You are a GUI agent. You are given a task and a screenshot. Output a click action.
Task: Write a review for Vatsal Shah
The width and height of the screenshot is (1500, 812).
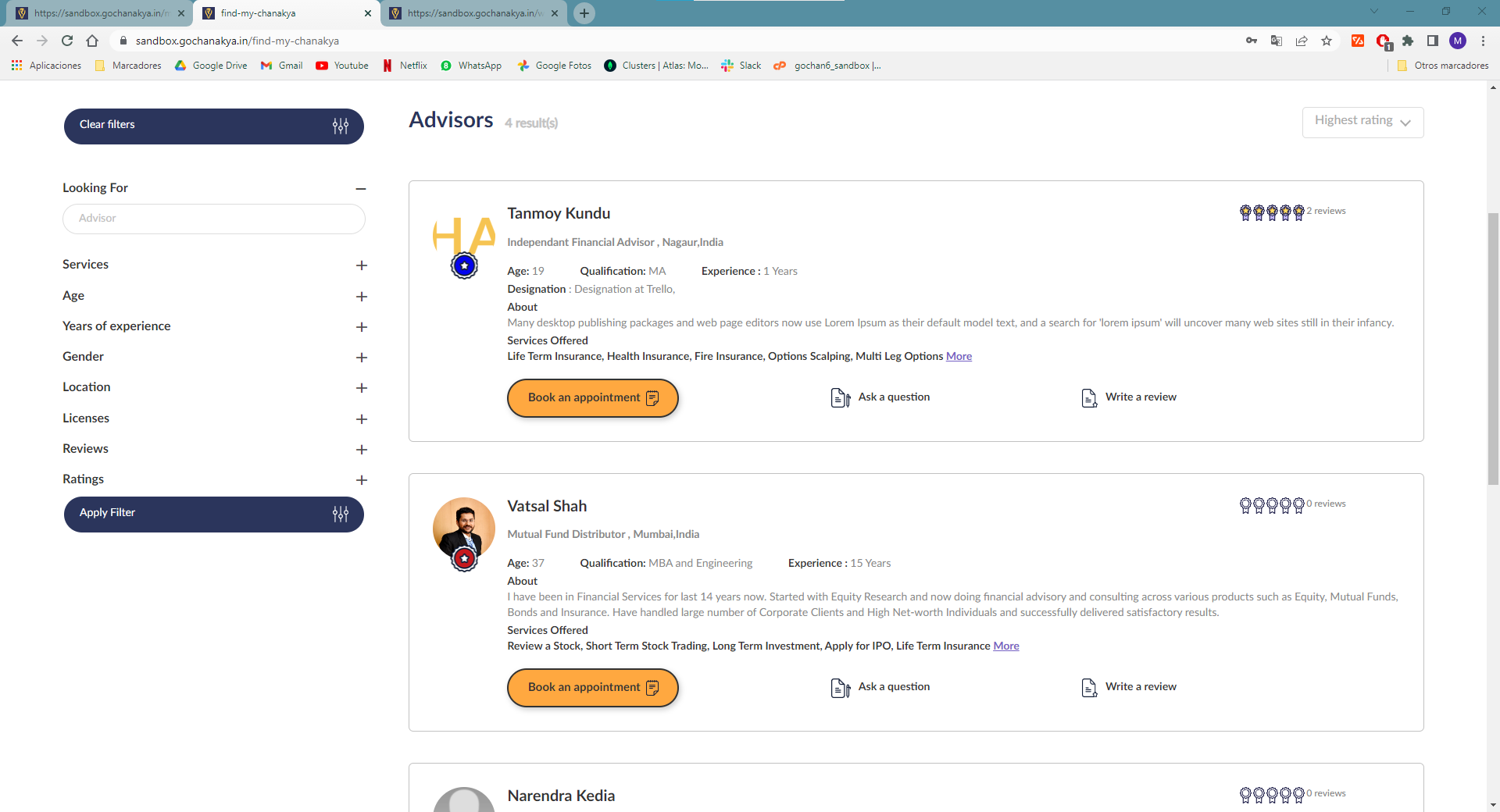1129,687
